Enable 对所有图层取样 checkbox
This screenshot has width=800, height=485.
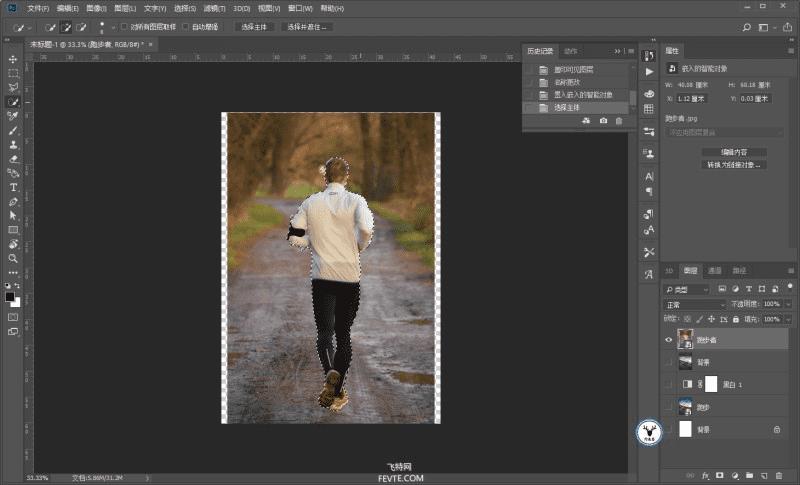click(124, 27)
